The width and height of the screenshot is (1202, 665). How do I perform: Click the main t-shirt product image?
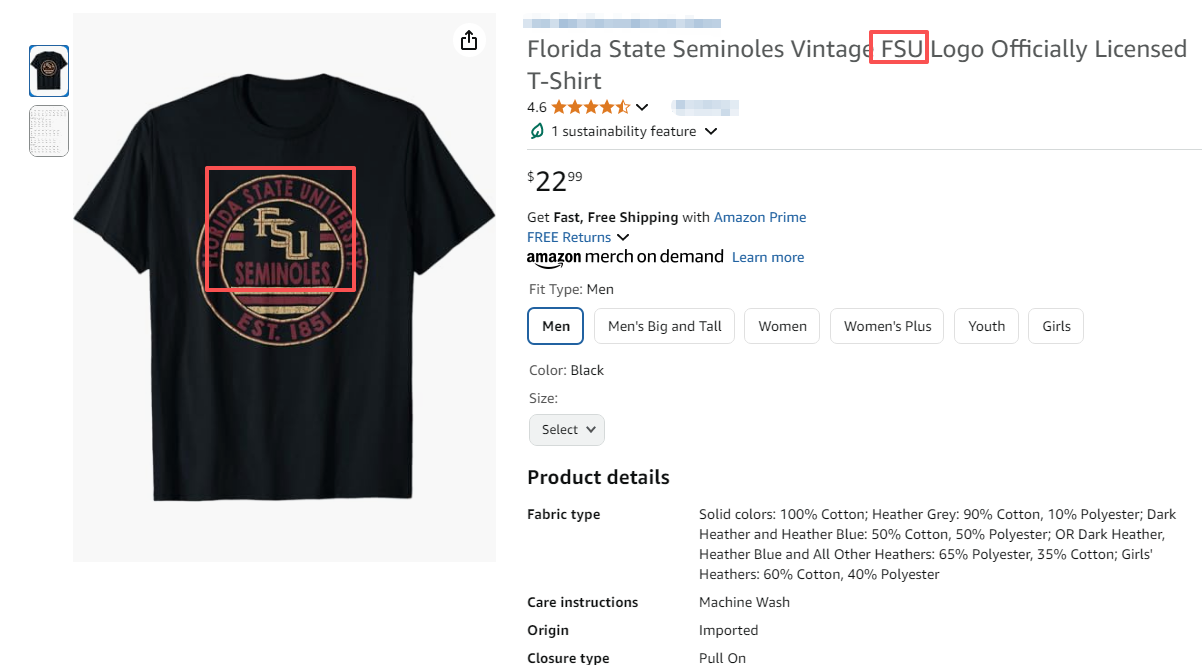[284, 290]
